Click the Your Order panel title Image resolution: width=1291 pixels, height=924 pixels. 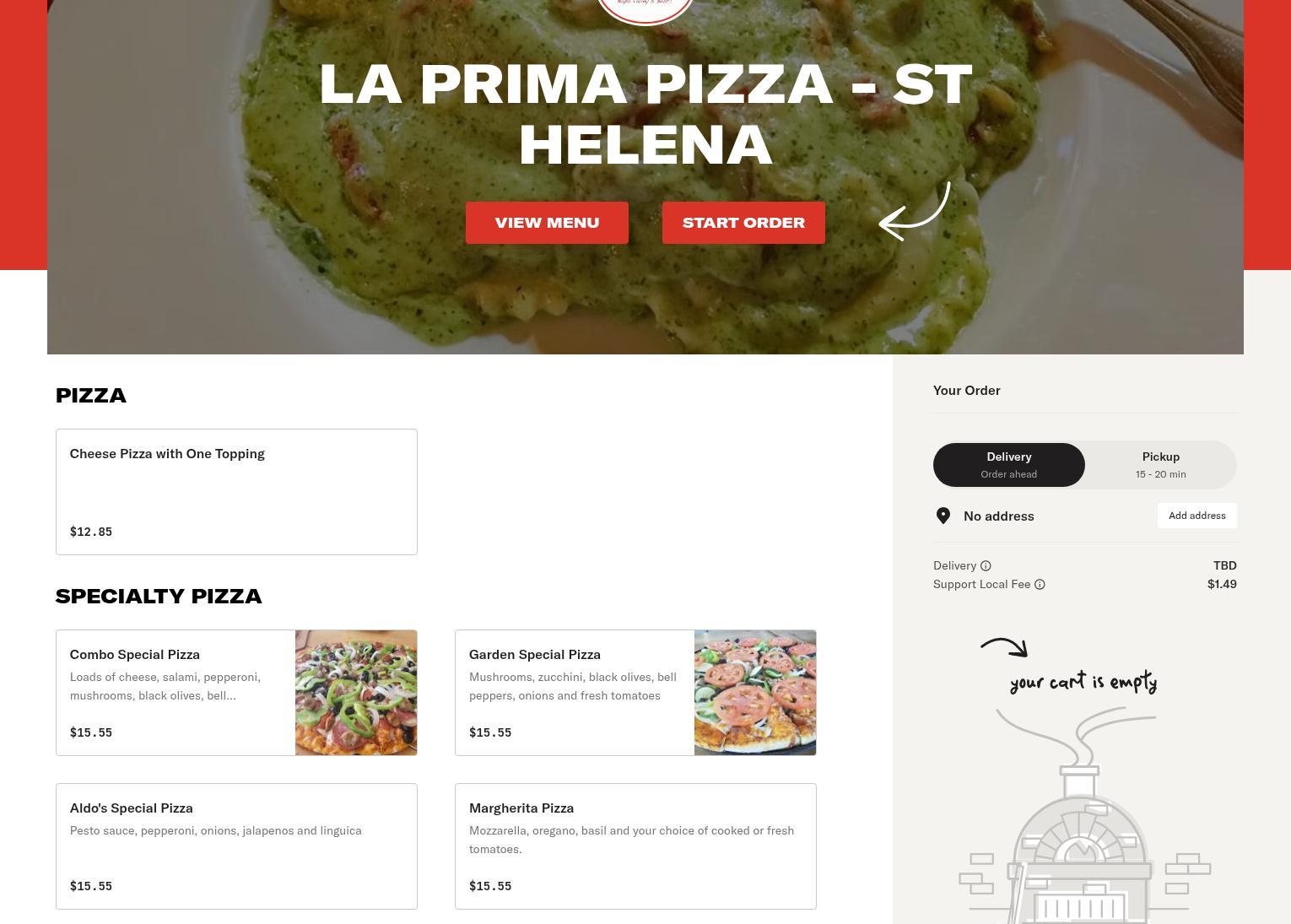pyautogui.click(x=967, y=391)
